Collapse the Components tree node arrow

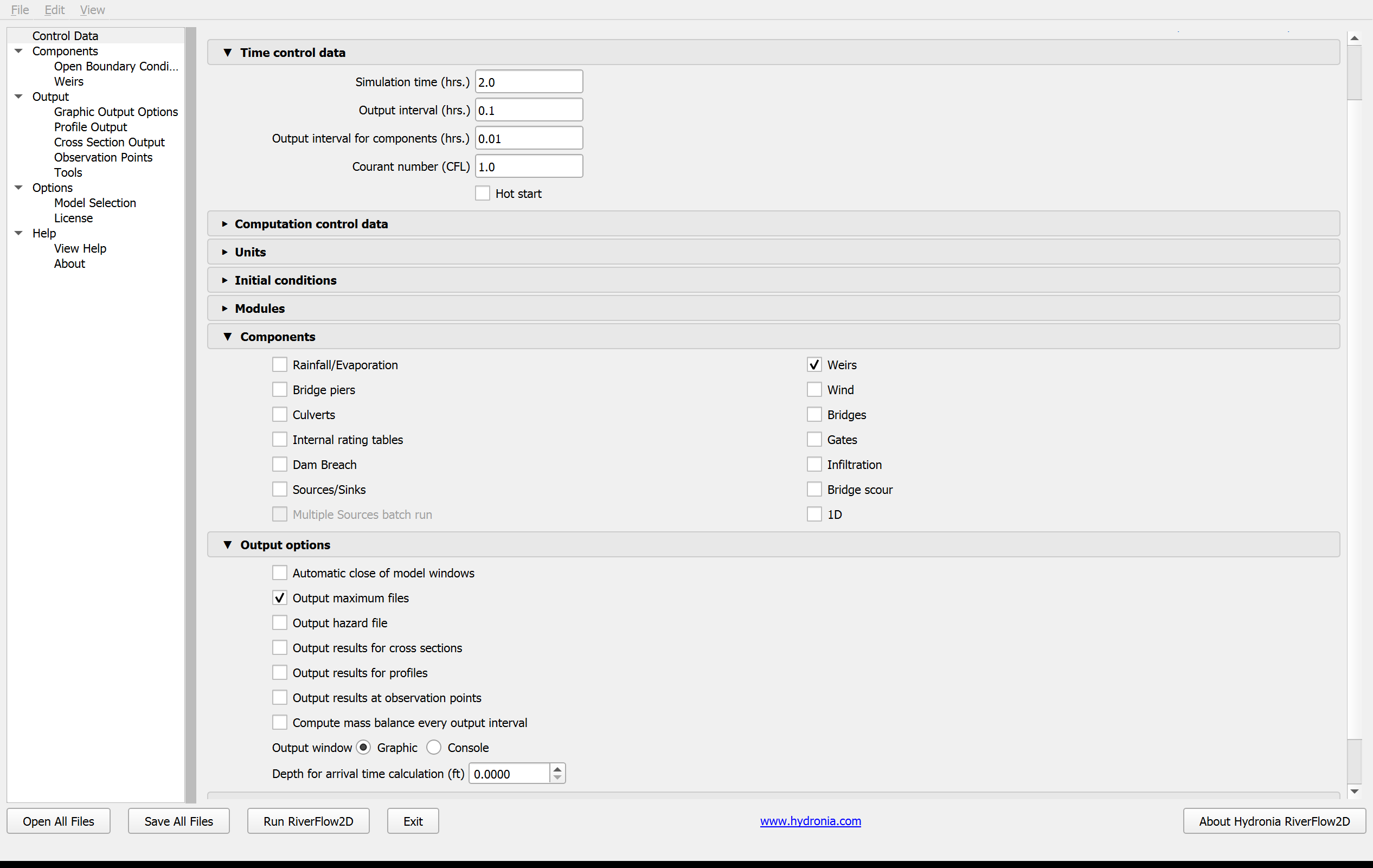18,52
